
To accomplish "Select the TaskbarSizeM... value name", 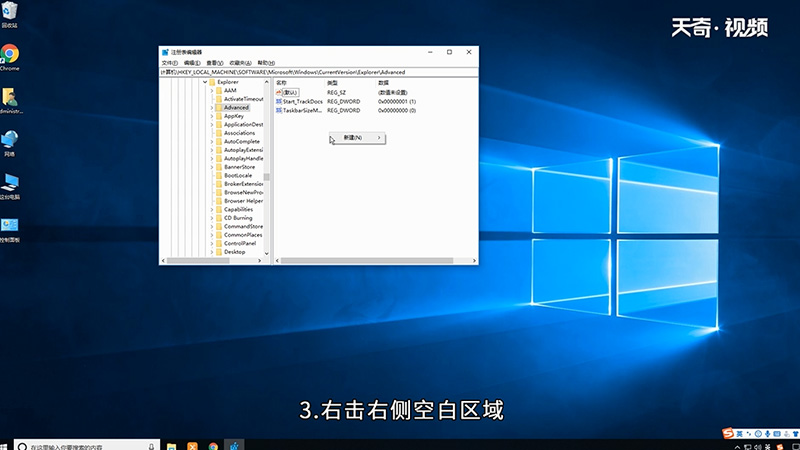I will coord(303,110).
